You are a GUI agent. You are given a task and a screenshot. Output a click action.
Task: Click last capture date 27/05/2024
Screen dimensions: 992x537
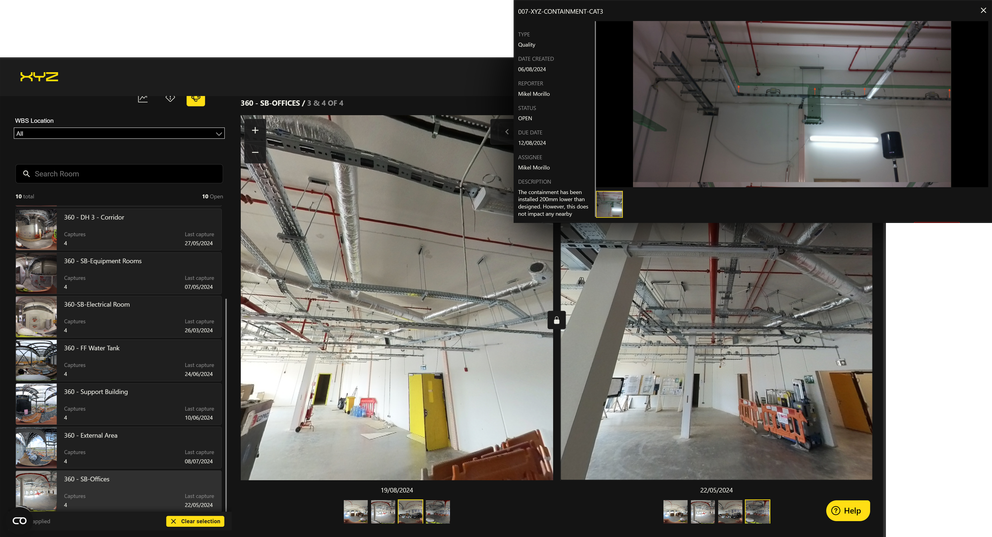point(199,243)
